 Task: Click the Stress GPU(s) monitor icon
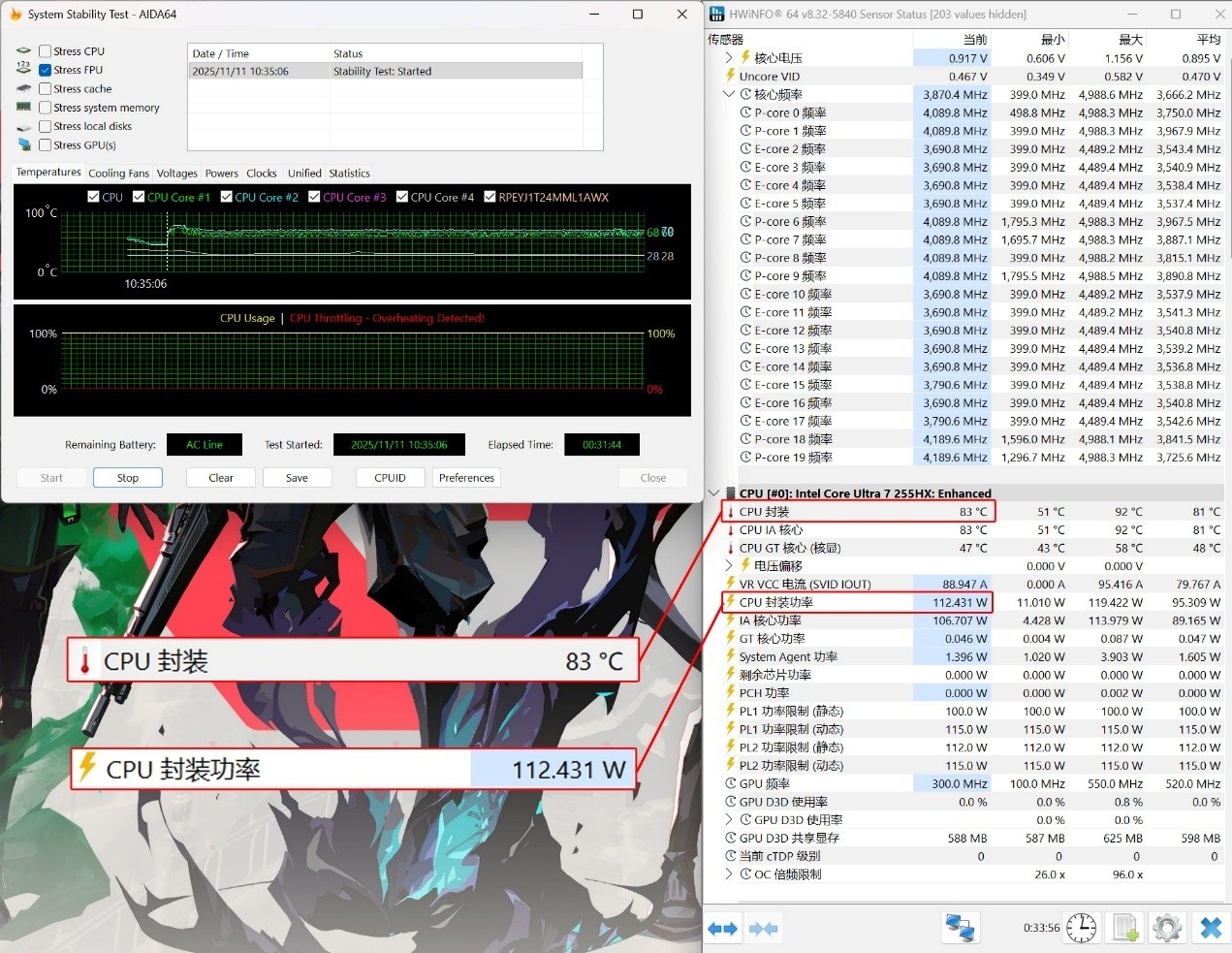click(x=23, y=144)
